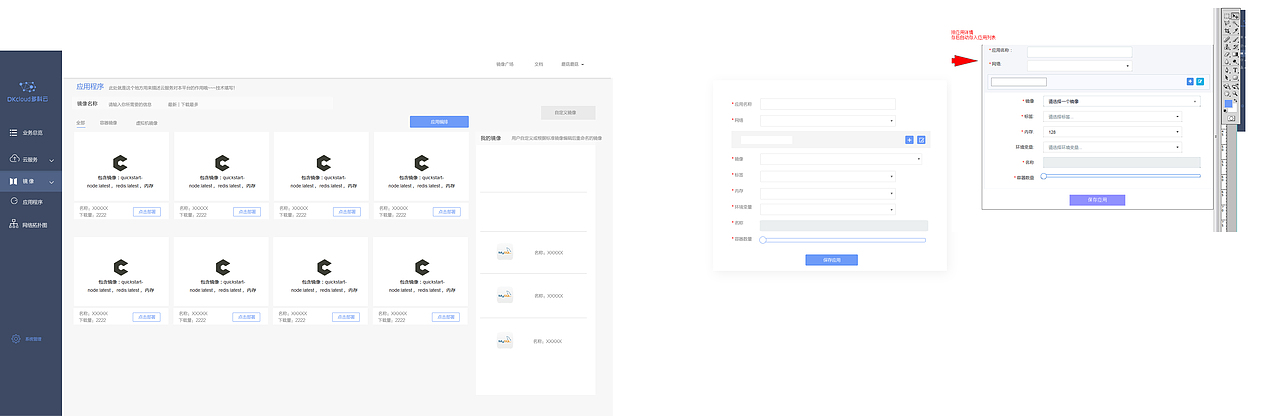Click the 系统管理 gear icon at sidebar bottom
The width and height of the screenshot is (1280, 416).
coord(15,339)
